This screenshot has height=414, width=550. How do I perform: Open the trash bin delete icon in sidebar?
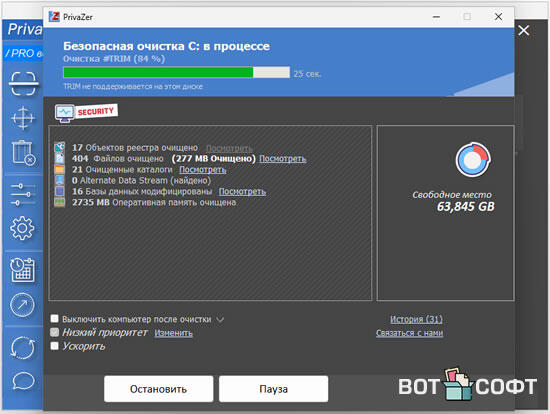(24, 153)
